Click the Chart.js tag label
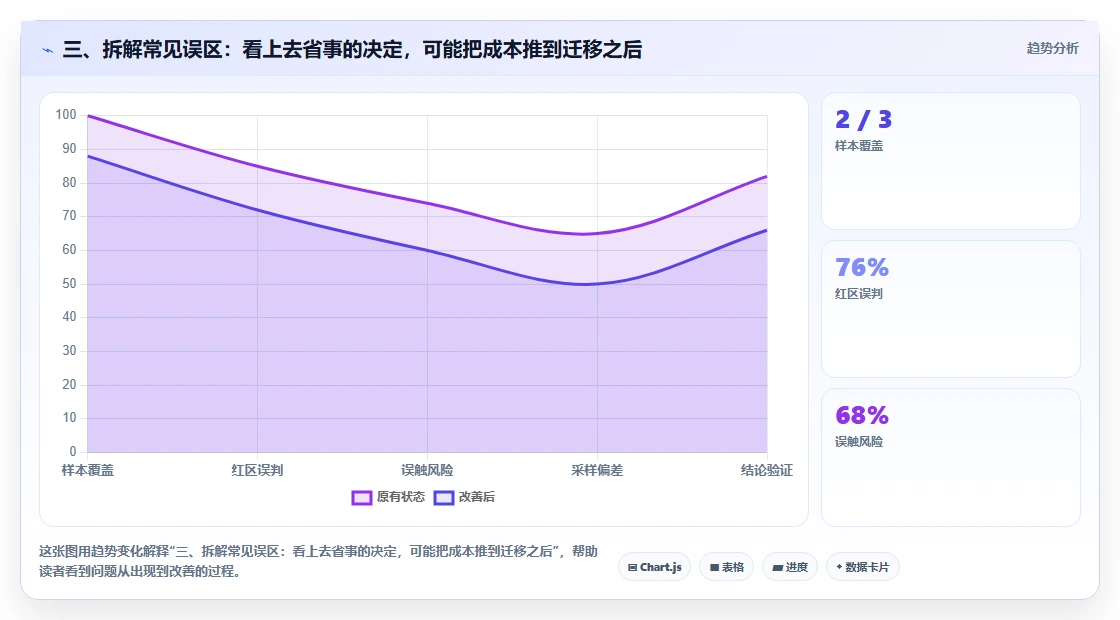The image size is (1120, 620). (x=661, y=567)
